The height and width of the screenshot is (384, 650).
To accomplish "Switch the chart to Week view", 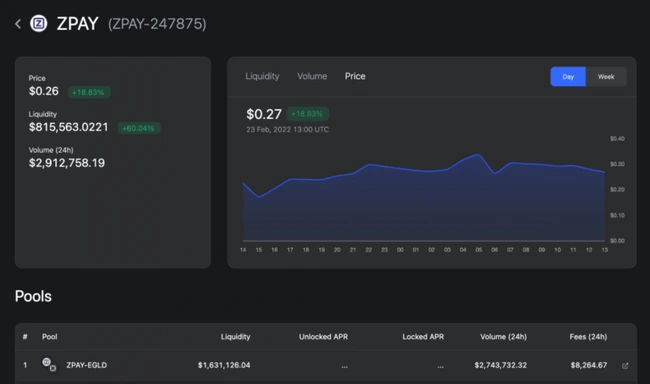I will 606,77.
